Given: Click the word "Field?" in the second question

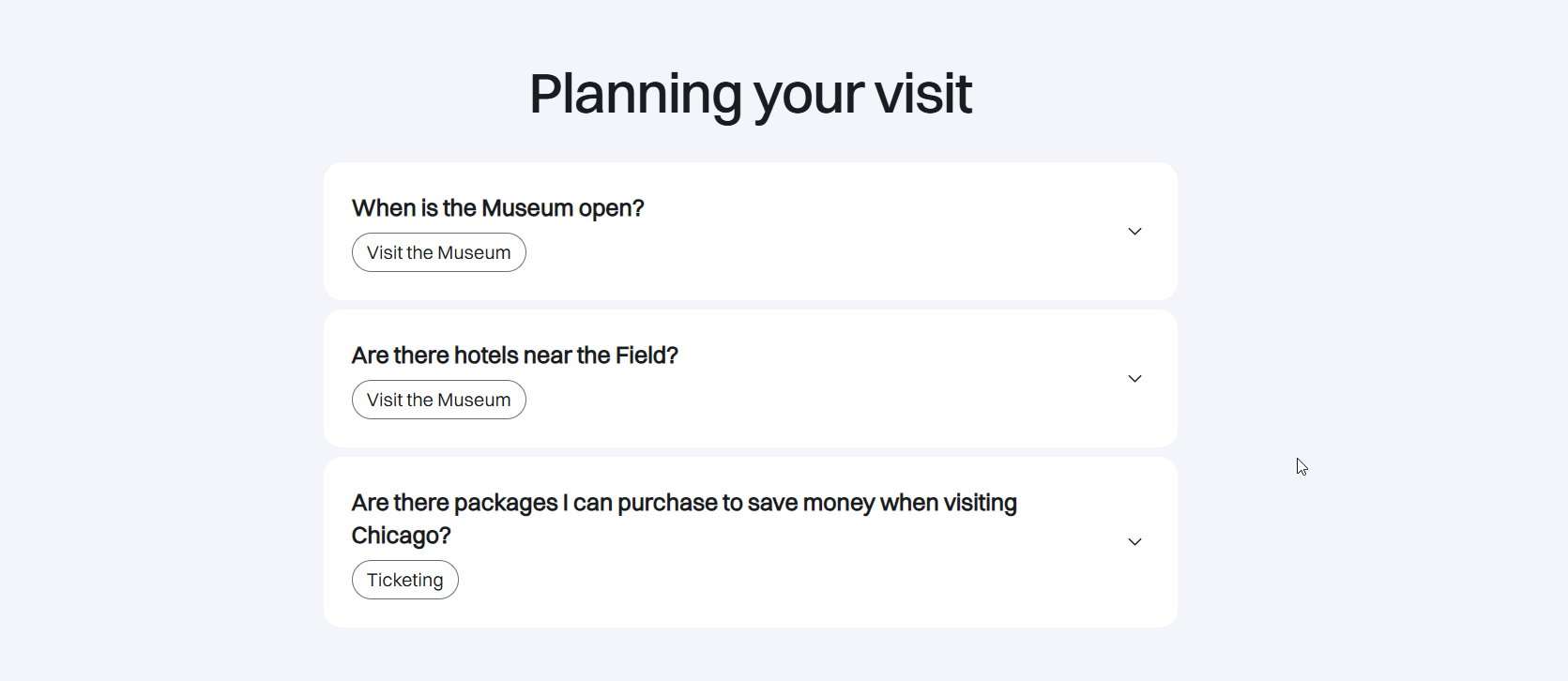Looking at the screenshot, I should (647, 356).
